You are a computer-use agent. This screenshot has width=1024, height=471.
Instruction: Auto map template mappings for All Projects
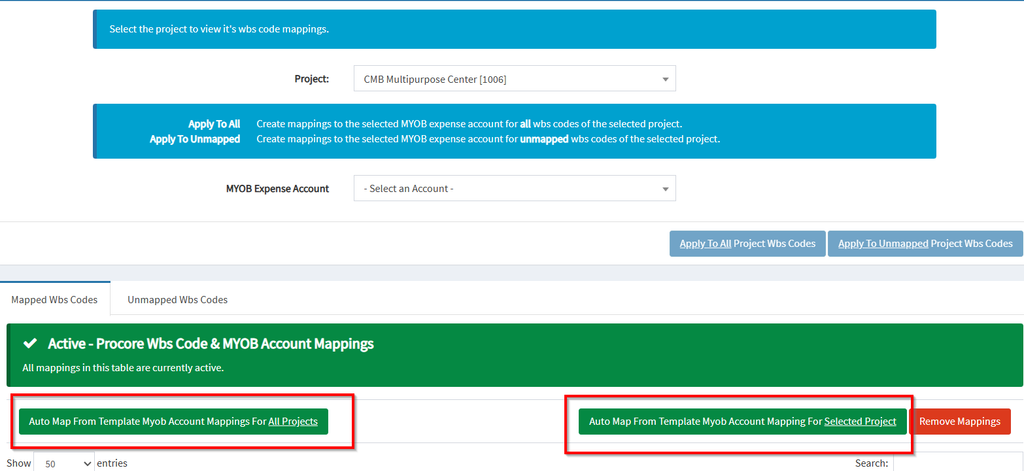click(173, 421)
